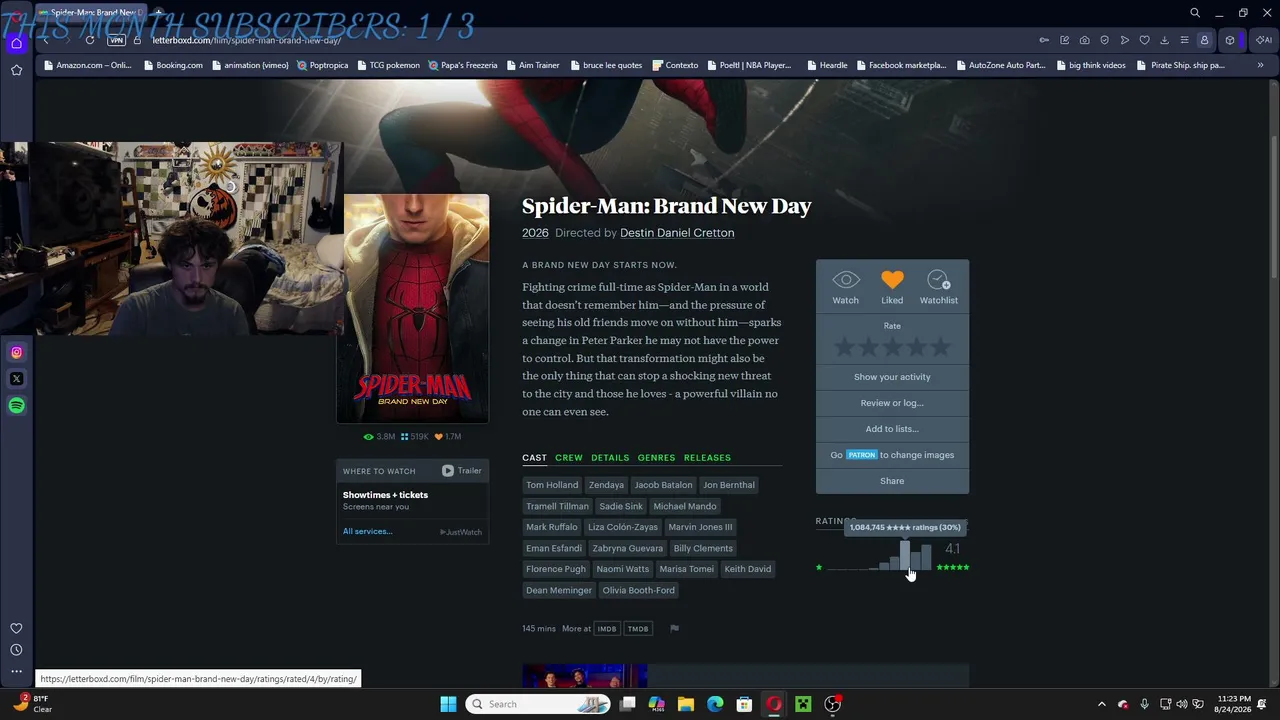Open sidebar more options (three dots)
The height and width of the screenshot is (720, 1280).
pyautogui.click(x=16, y=672)
